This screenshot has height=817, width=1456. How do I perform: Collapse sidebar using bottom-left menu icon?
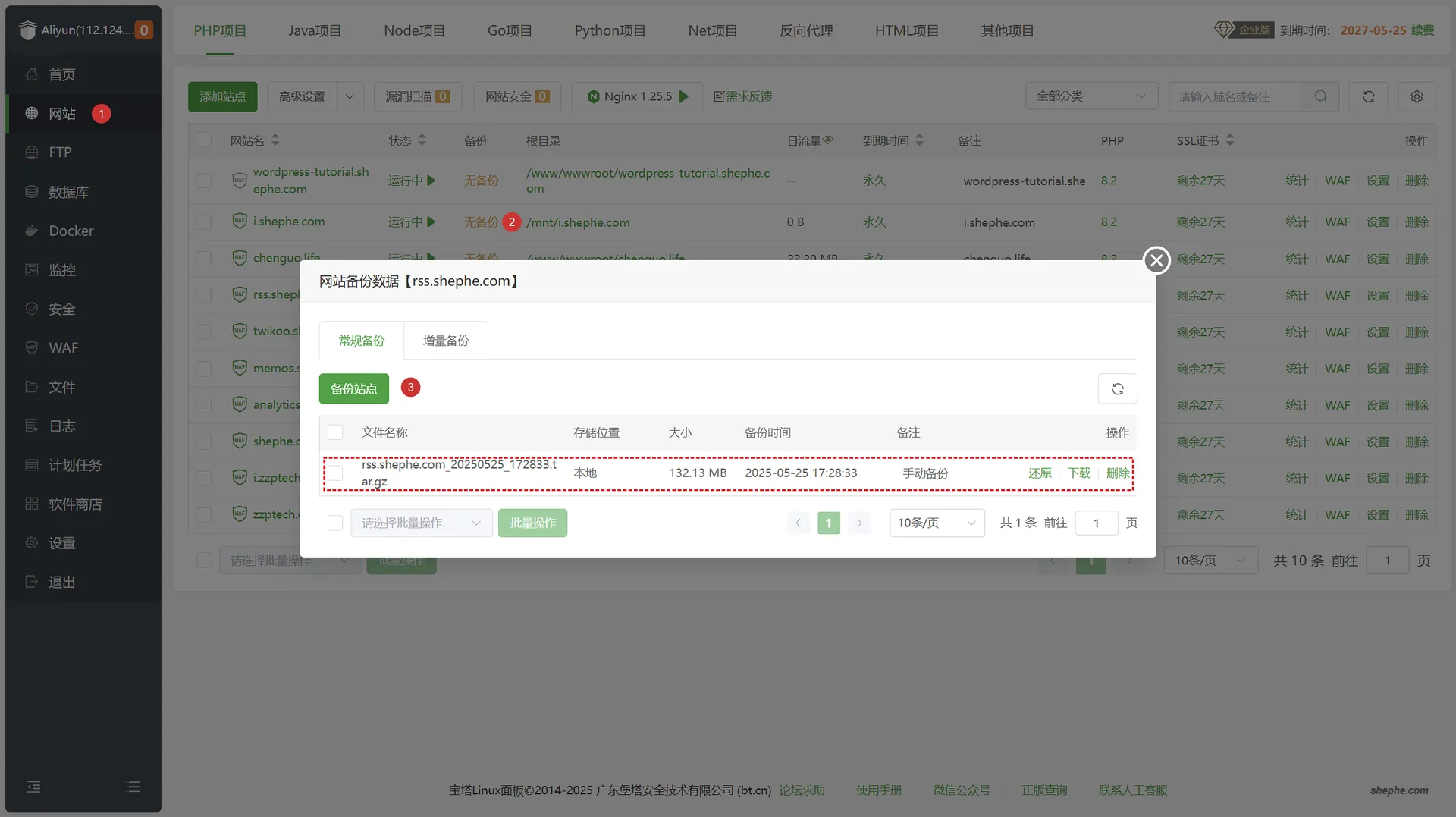34,787
